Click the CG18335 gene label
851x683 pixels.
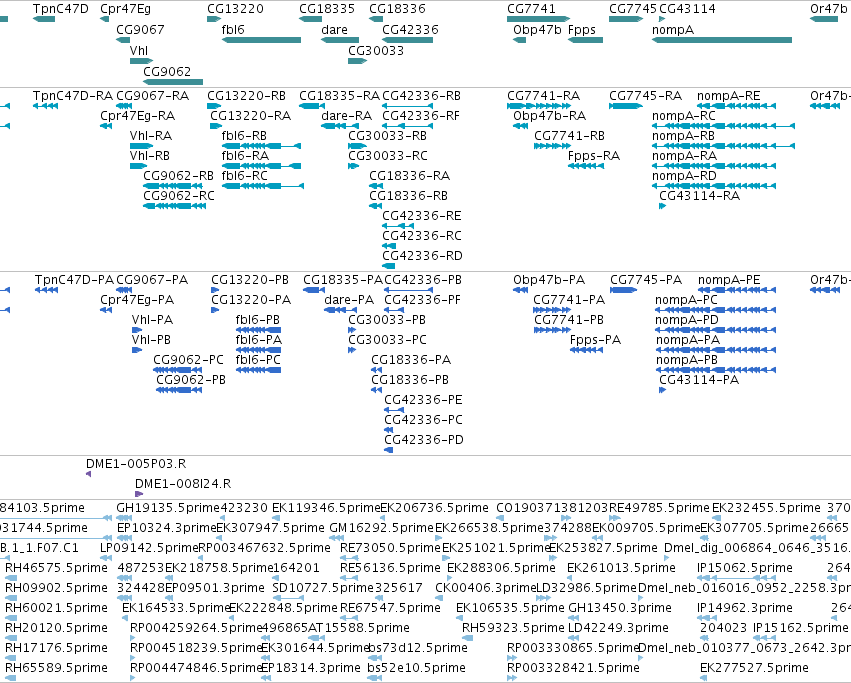(327, 9)
